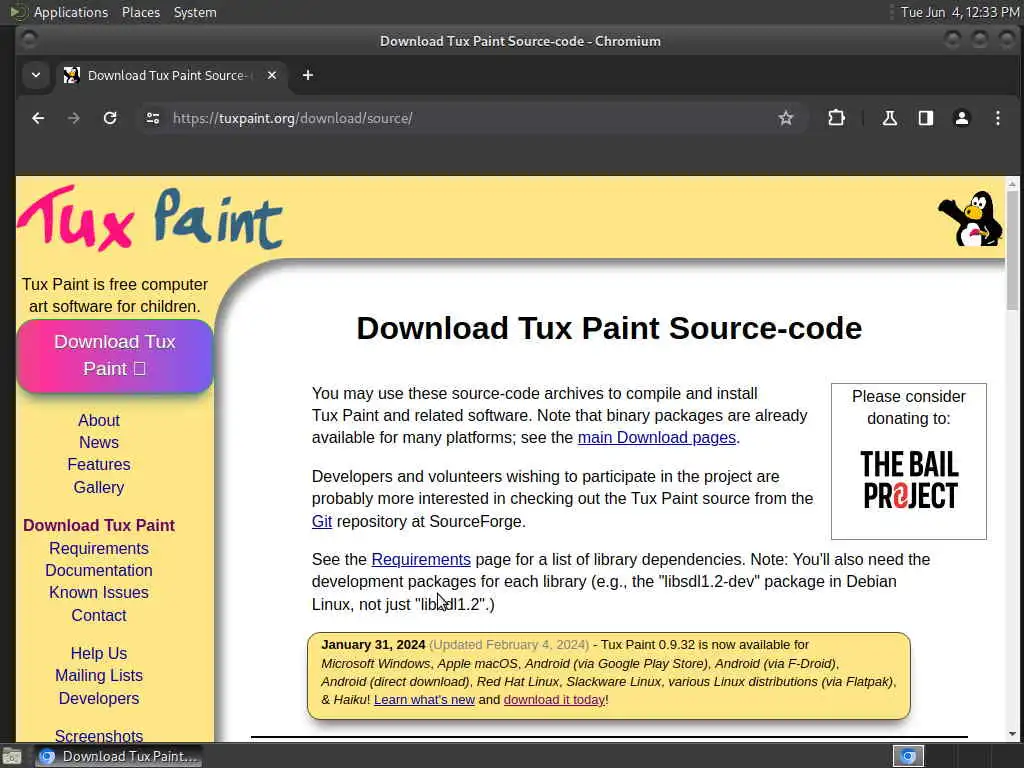Click the Applications menu logo icon
This screenshot has width=1024, height=768.
(x=18, y=12)
